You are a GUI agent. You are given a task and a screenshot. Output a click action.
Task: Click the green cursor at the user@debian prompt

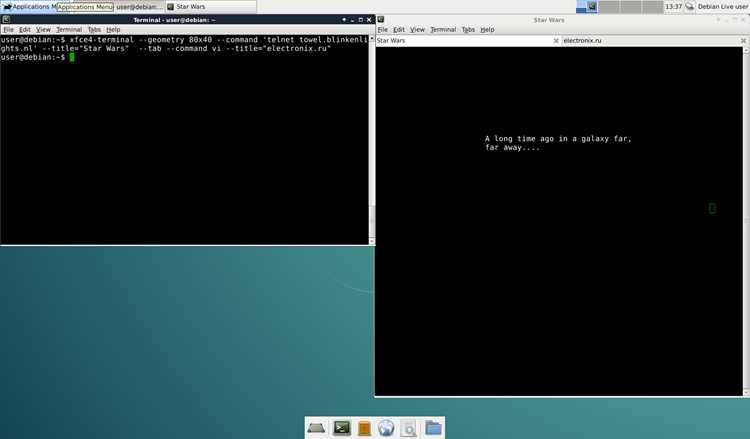[72, 57]
